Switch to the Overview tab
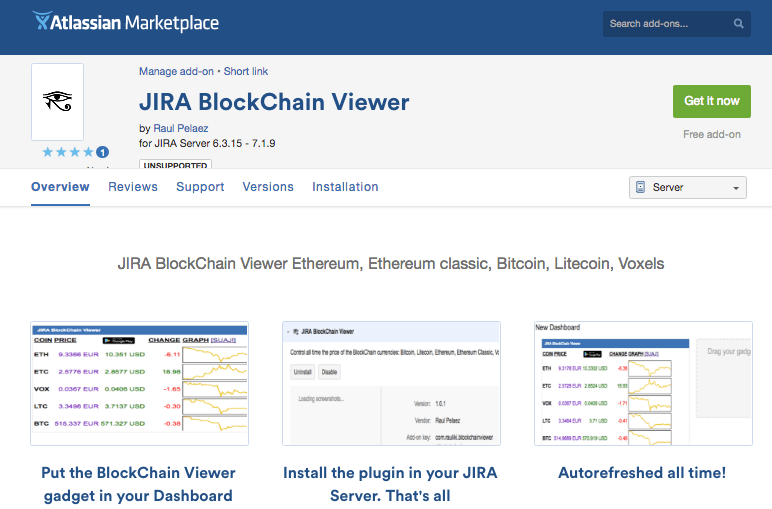 click(60, 187)
